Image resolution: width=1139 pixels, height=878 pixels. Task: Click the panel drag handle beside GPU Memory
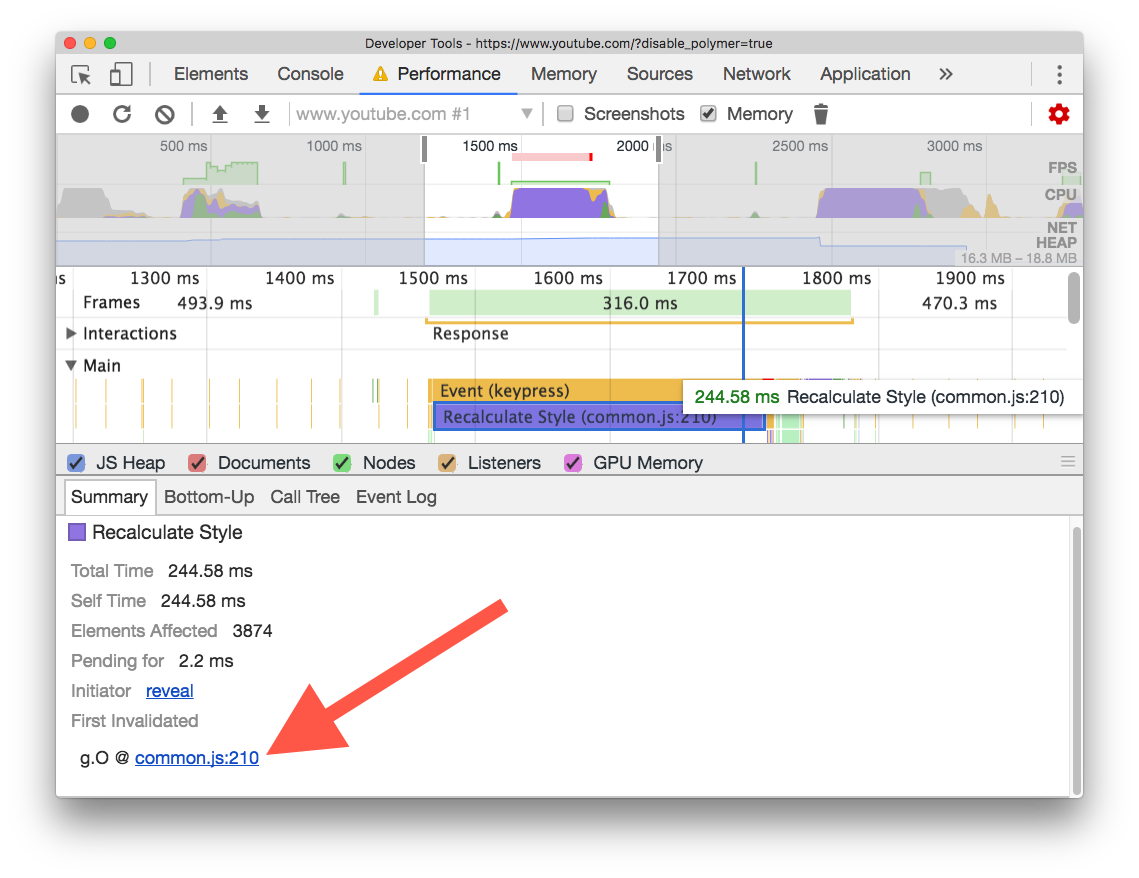point(1067,462)
